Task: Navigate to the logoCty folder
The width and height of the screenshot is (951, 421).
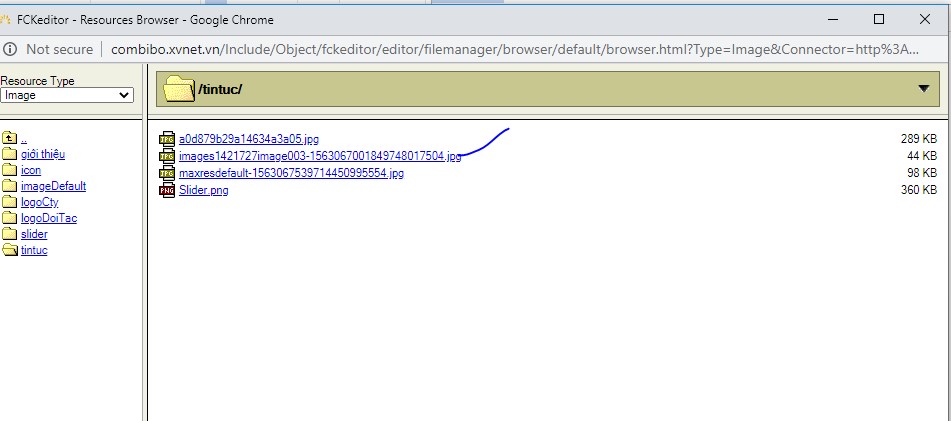Action: click(39, 202)
